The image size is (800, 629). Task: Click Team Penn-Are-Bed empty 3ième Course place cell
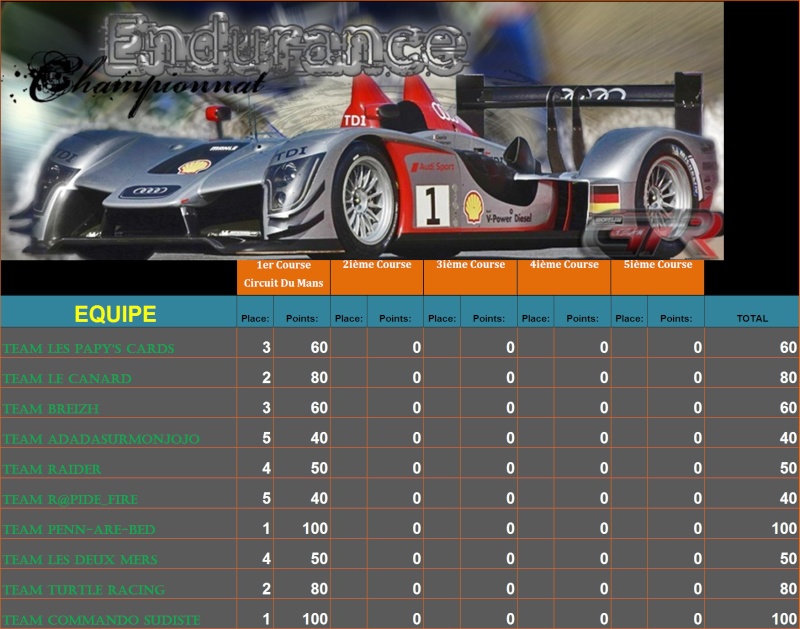click(442, 523)
